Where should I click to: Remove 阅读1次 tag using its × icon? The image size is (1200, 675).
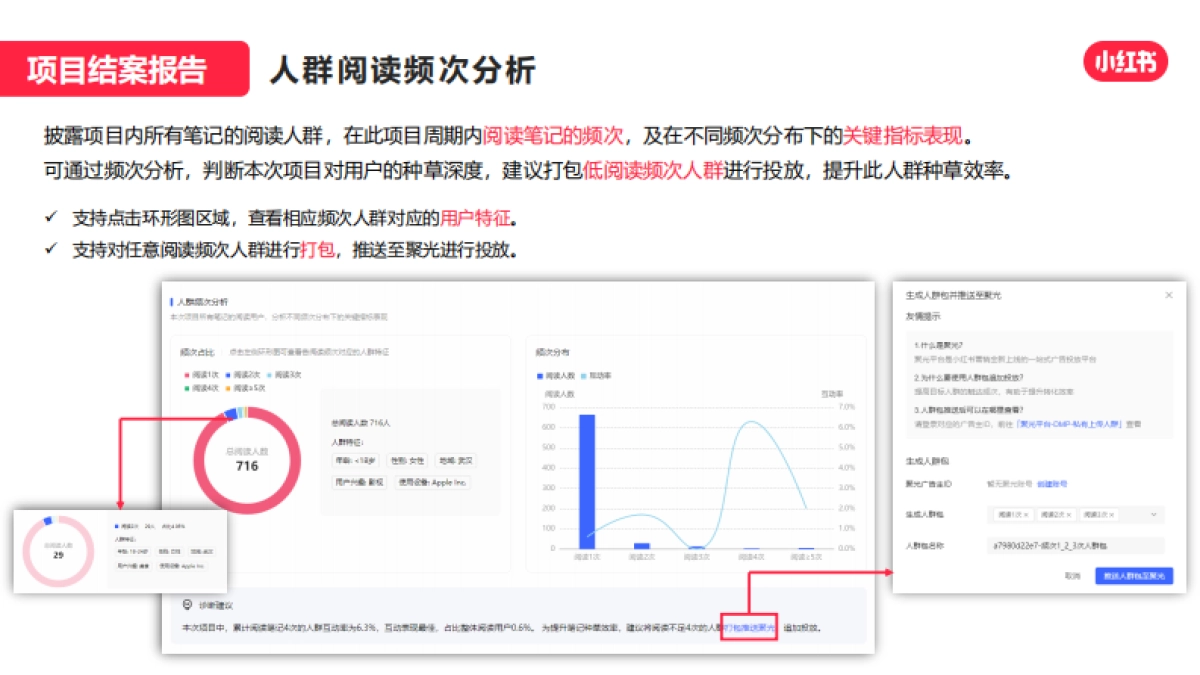pyautogui.click(x=1027, y=514)
